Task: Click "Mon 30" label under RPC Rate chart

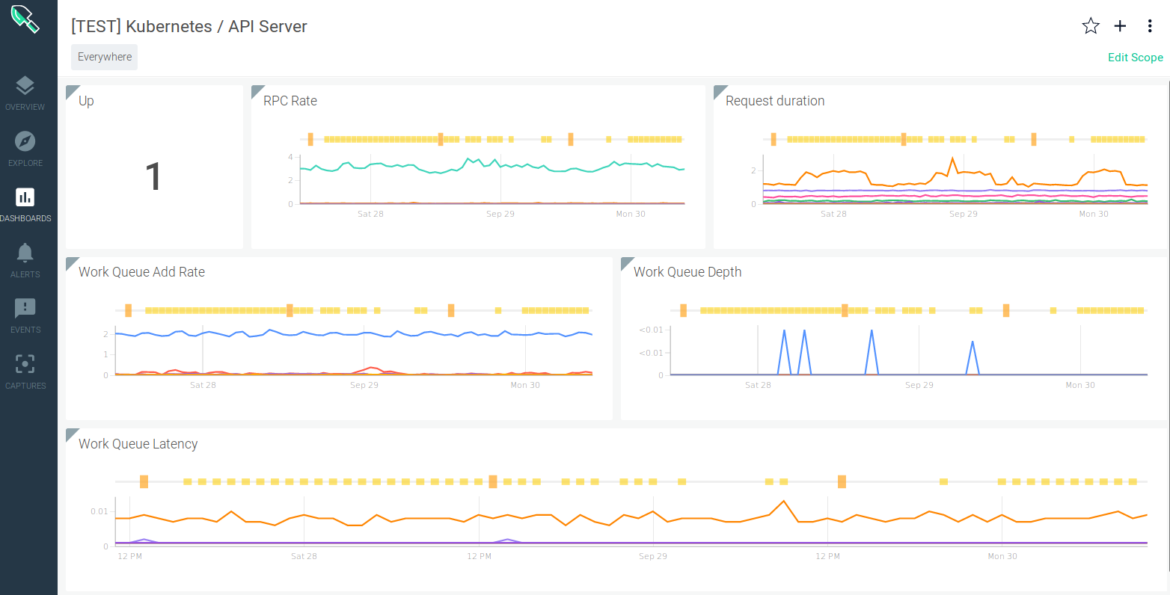Action: [631, 214]
